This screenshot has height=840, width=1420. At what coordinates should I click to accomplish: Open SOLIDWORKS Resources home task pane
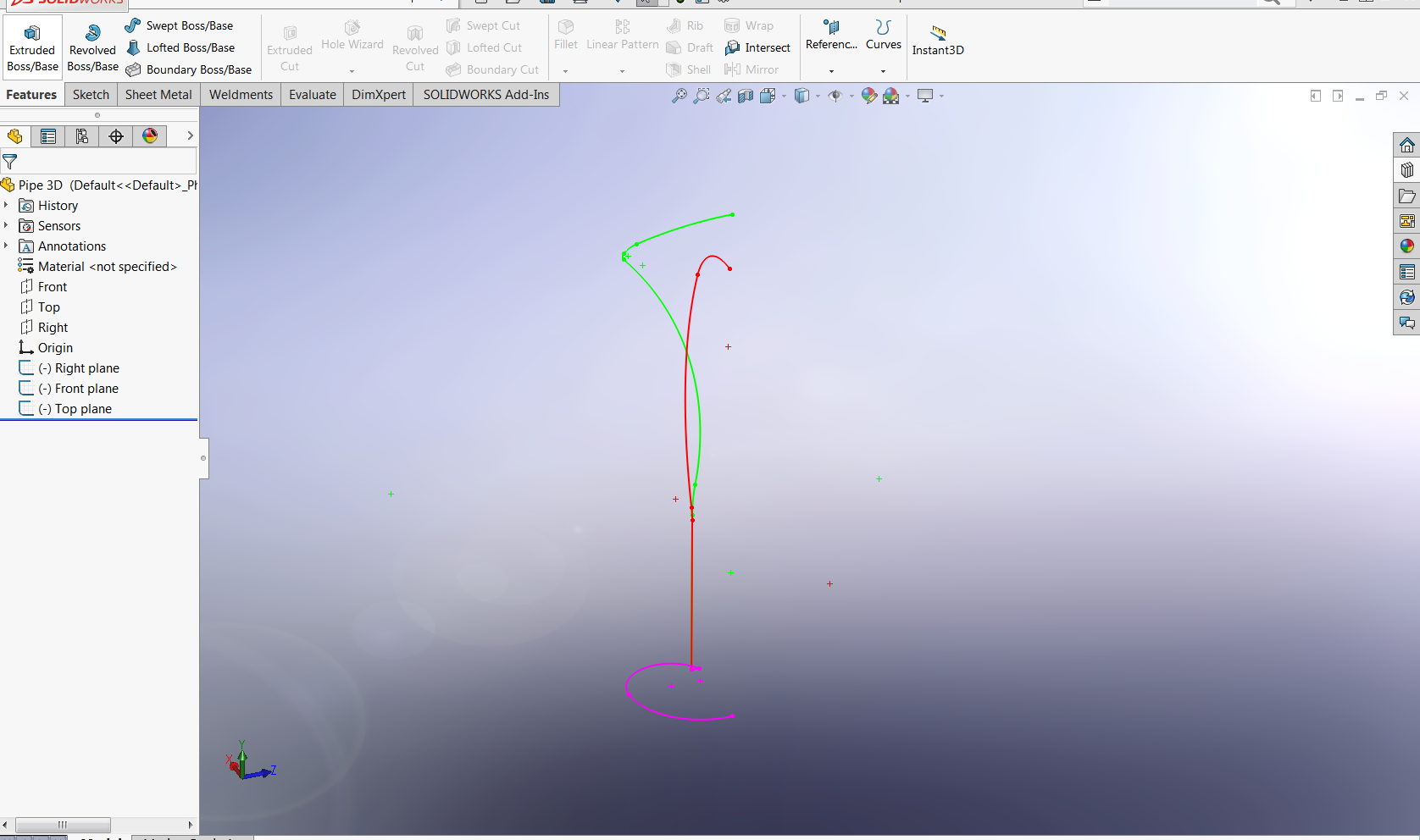[1407, 145]
